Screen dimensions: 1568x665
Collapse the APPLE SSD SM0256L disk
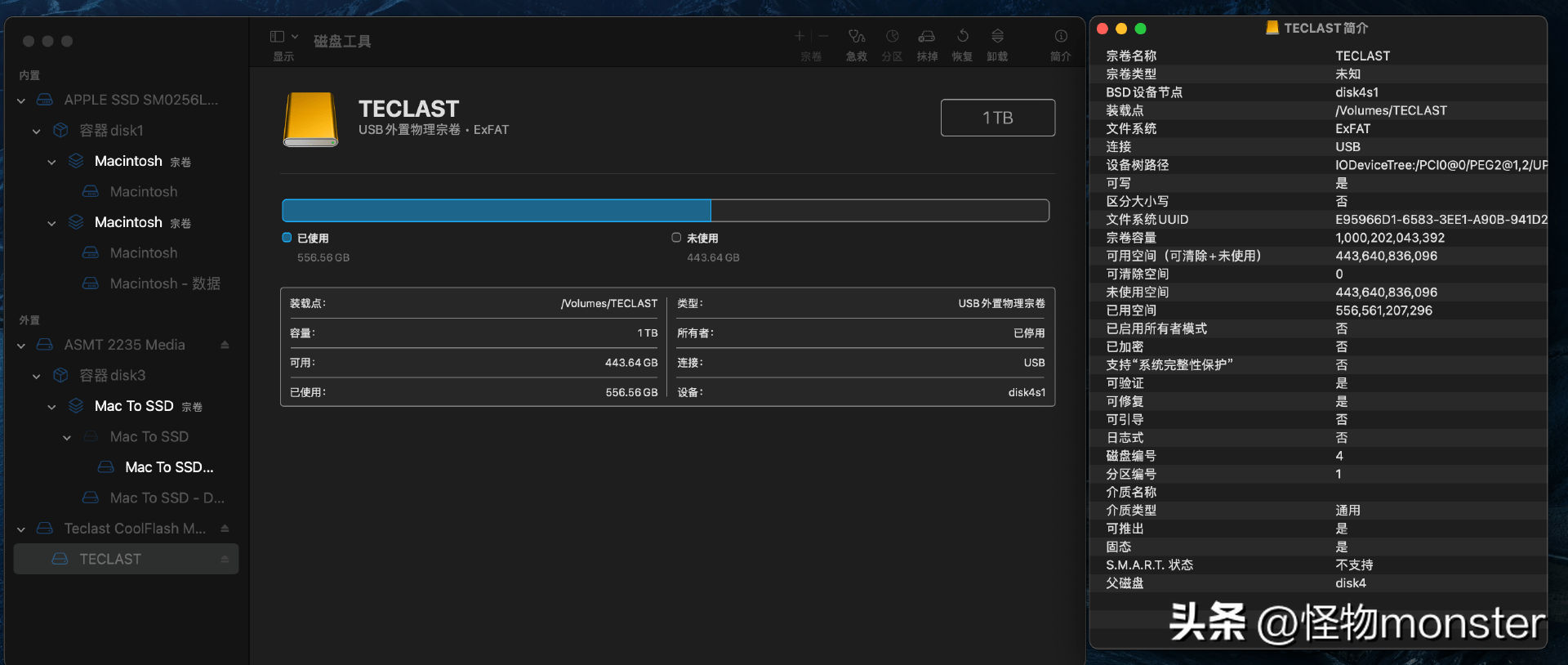click(x=21, y=100)
